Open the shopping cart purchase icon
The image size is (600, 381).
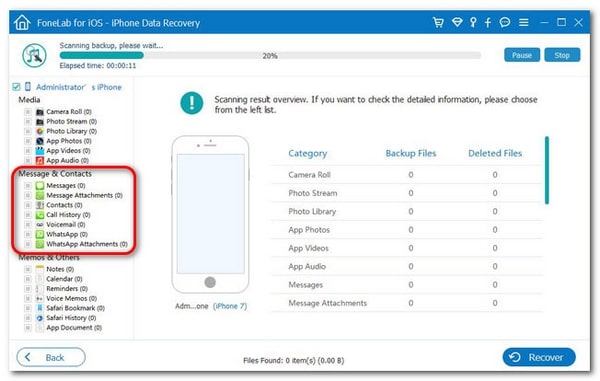(x=438, y=22)
